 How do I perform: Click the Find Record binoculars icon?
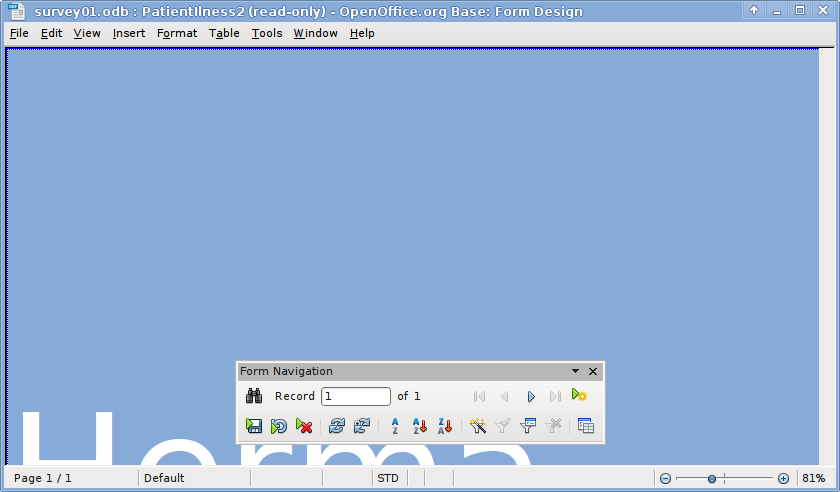254,396
